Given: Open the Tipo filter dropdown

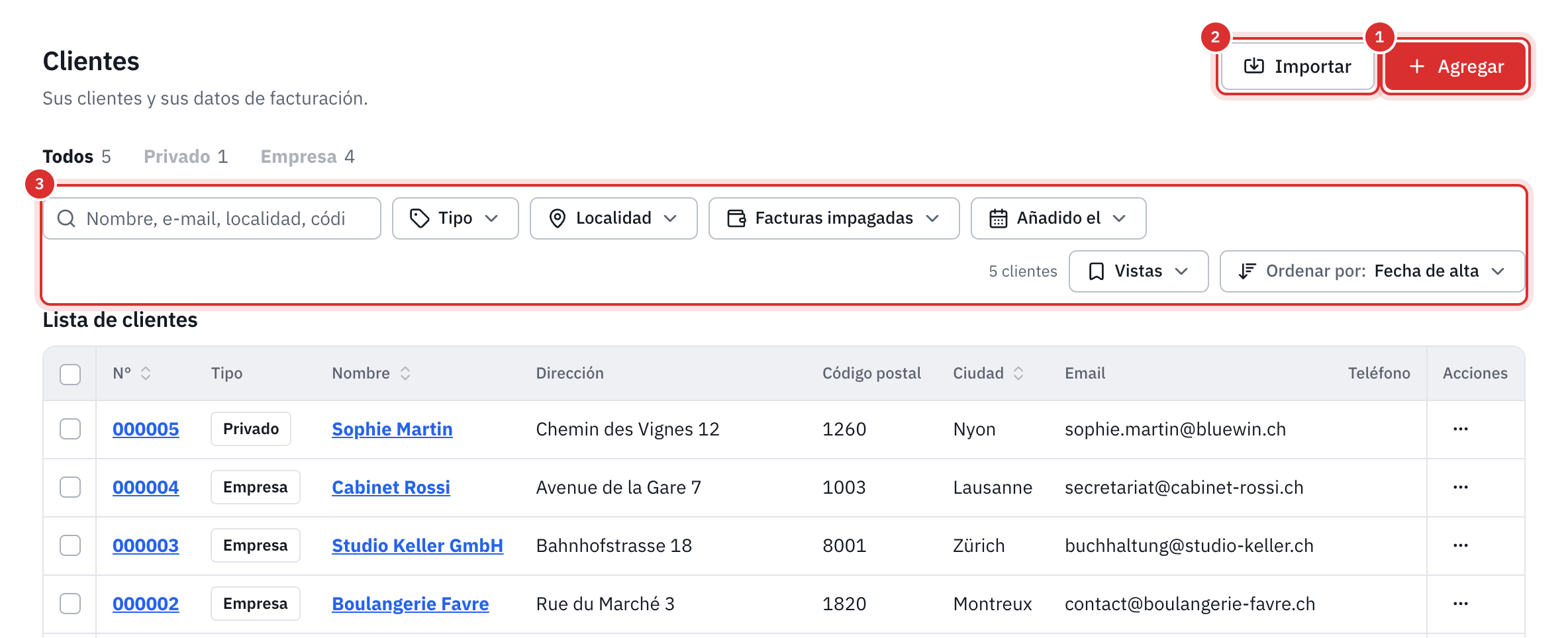Looking at the screenshot, I should click(x=455, y=218).
